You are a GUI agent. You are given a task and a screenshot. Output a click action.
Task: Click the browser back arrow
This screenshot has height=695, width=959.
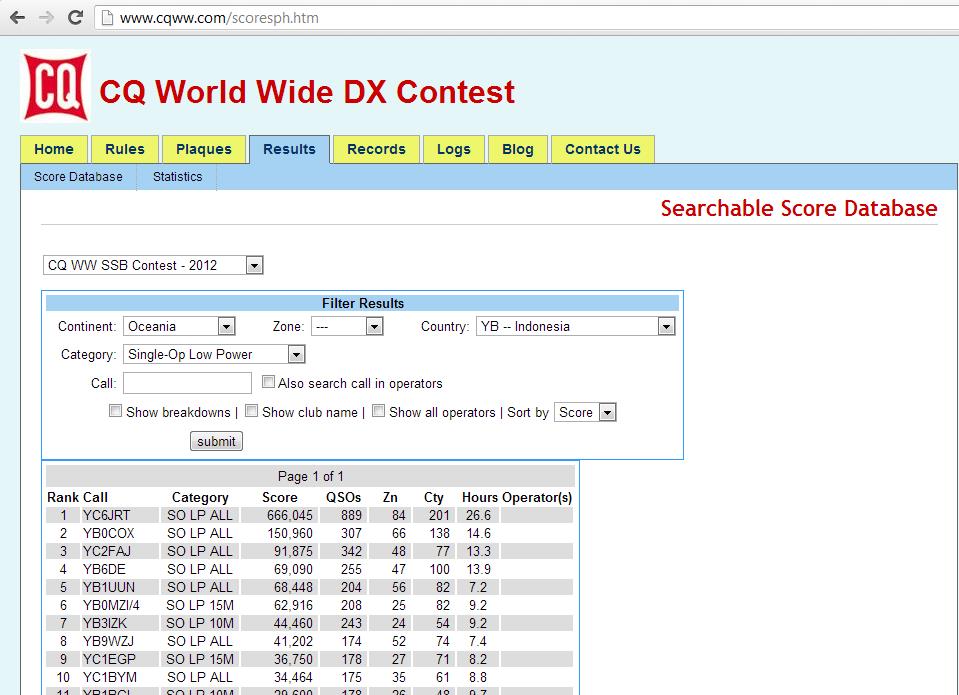18,18
